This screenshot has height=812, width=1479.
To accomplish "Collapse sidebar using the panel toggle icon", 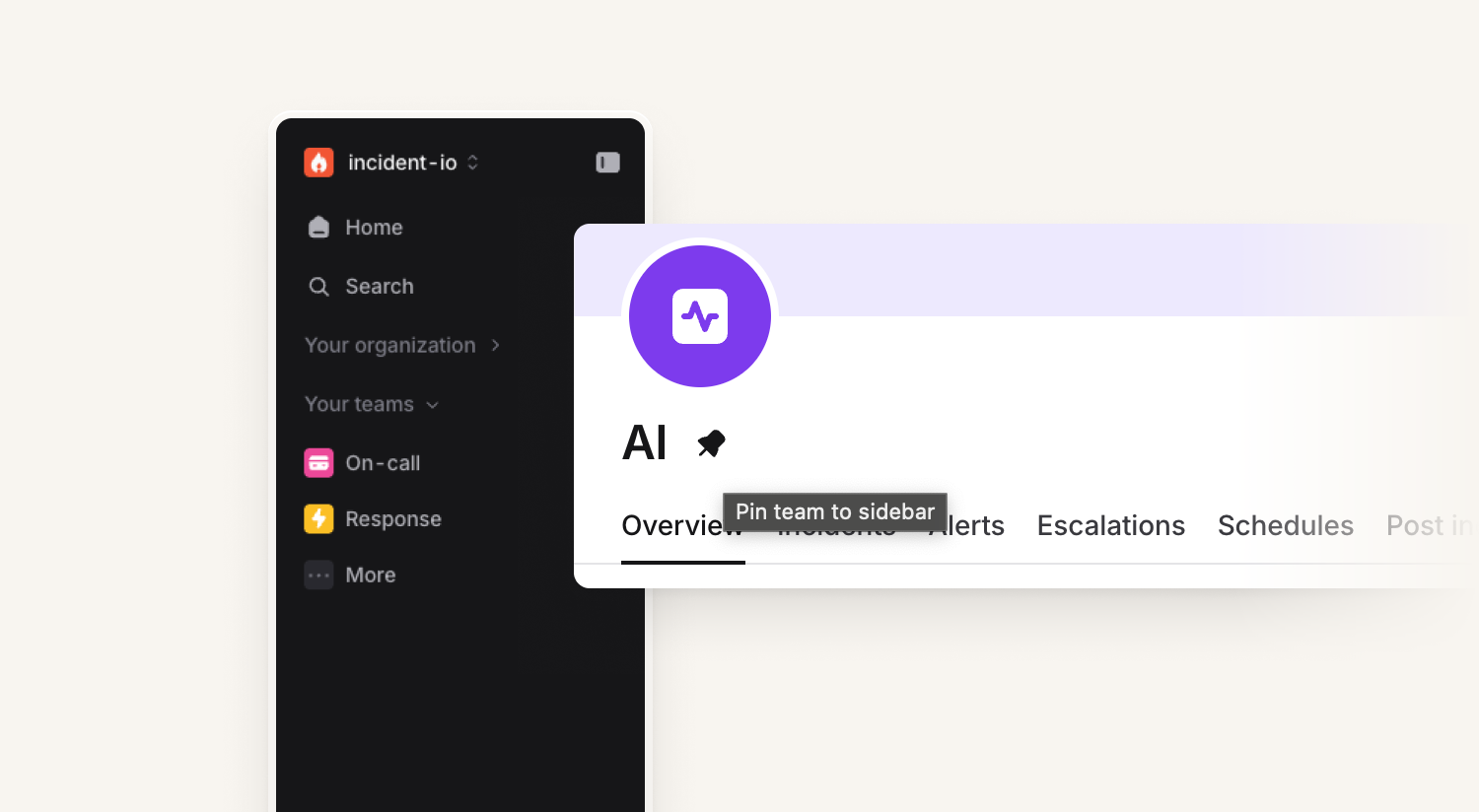I will tap(608, 163).
